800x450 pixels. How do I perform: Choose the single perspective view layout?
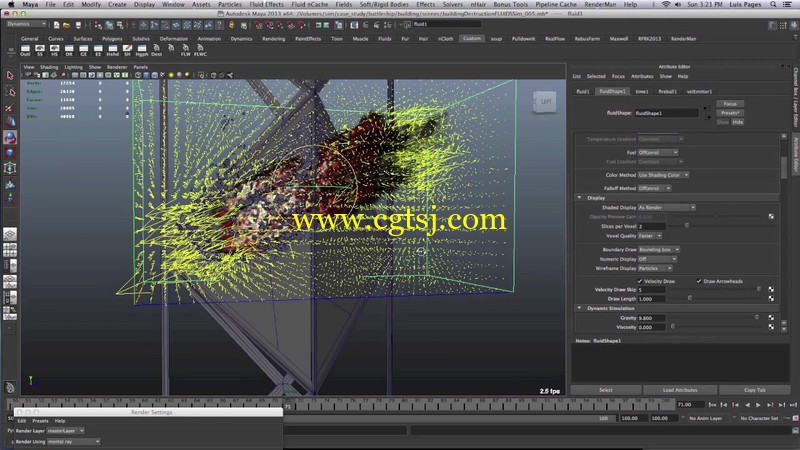point(10,234)
